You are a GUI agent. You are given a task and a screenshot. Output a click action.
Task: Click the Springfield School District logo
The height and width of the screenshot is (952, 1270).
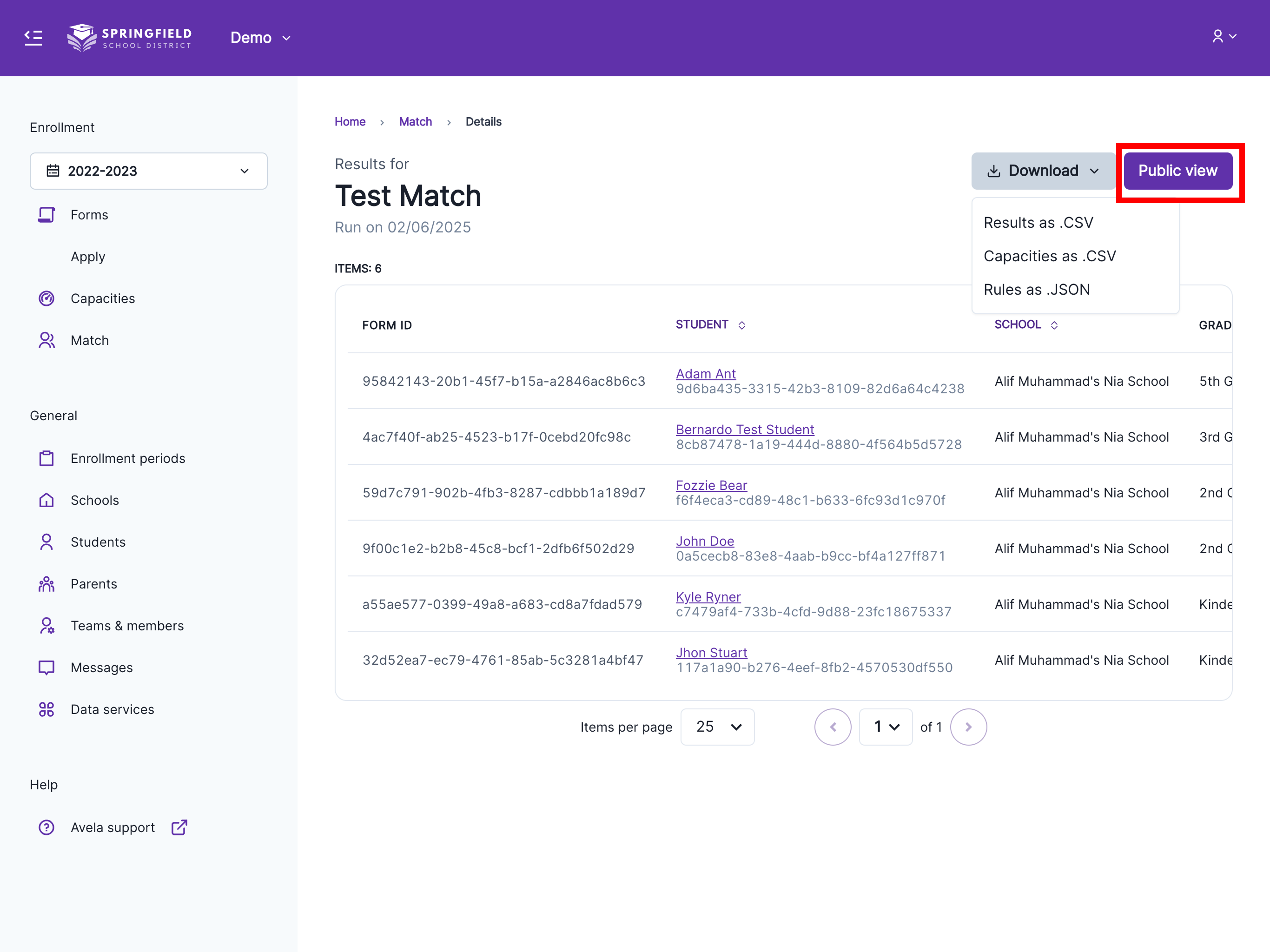click(129, 38)
